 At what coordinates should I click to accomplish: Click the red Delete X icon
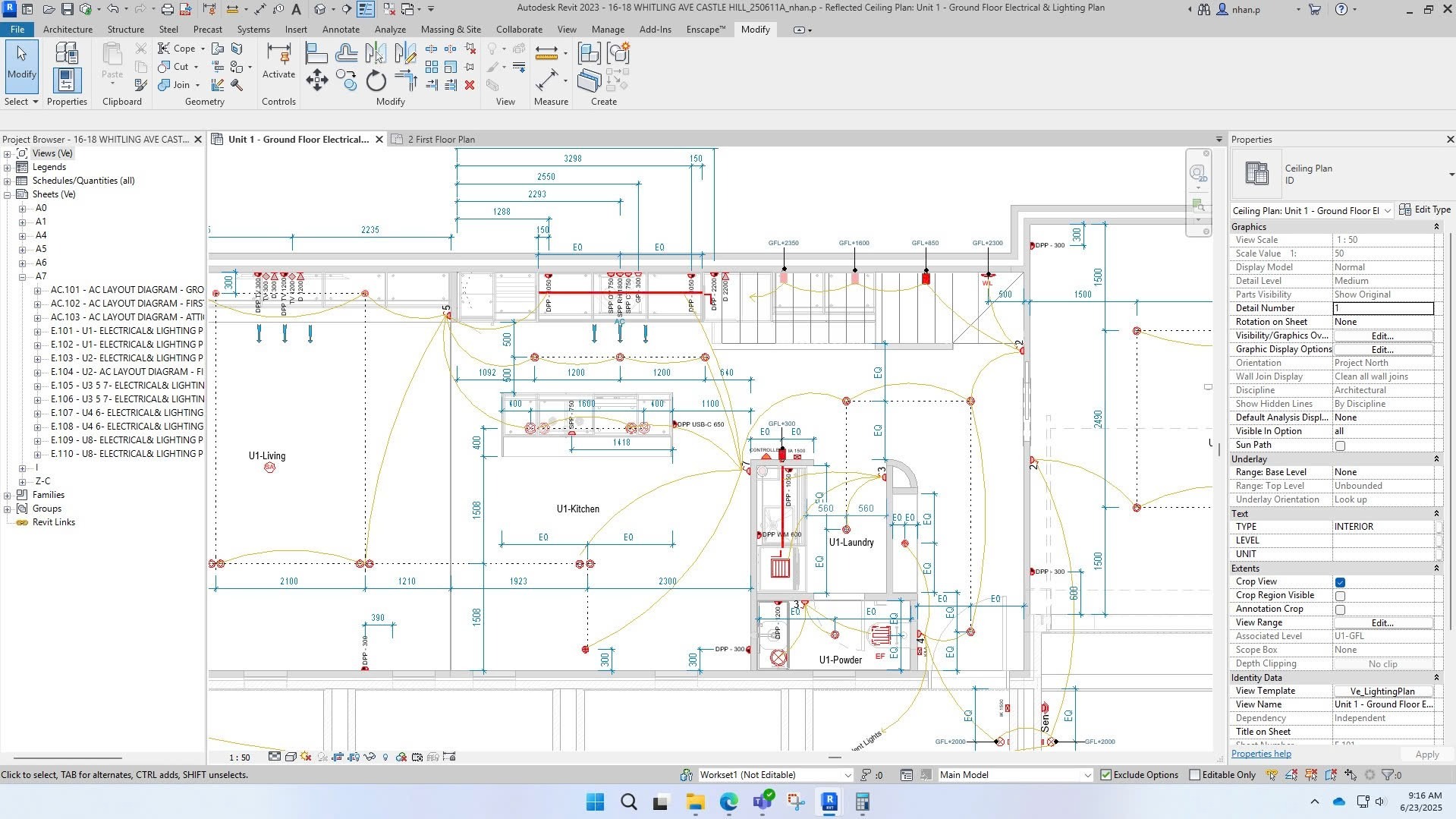(470, 85)
